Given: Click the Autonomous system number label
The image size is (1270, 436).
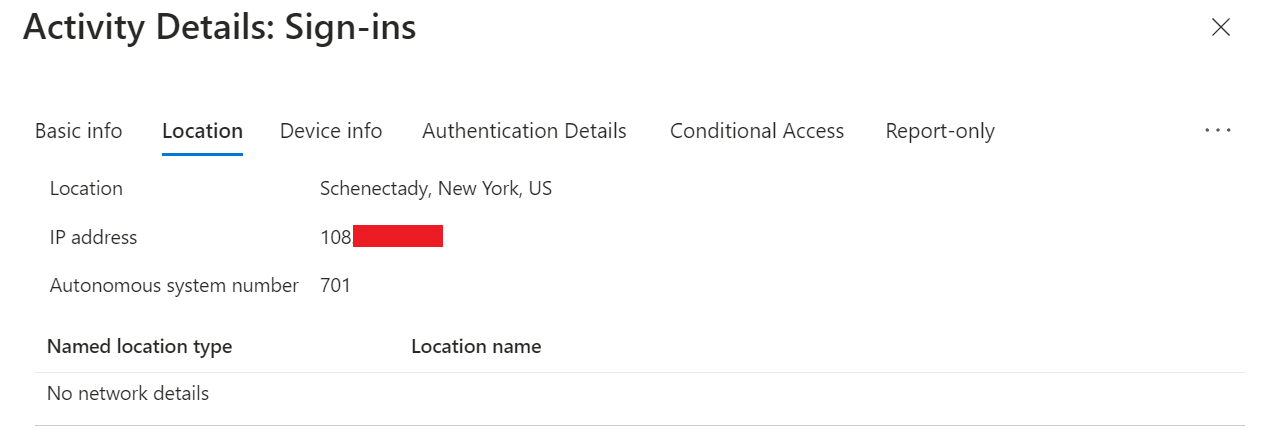Looking at the screenshot, I should click(x=174, y=286).
